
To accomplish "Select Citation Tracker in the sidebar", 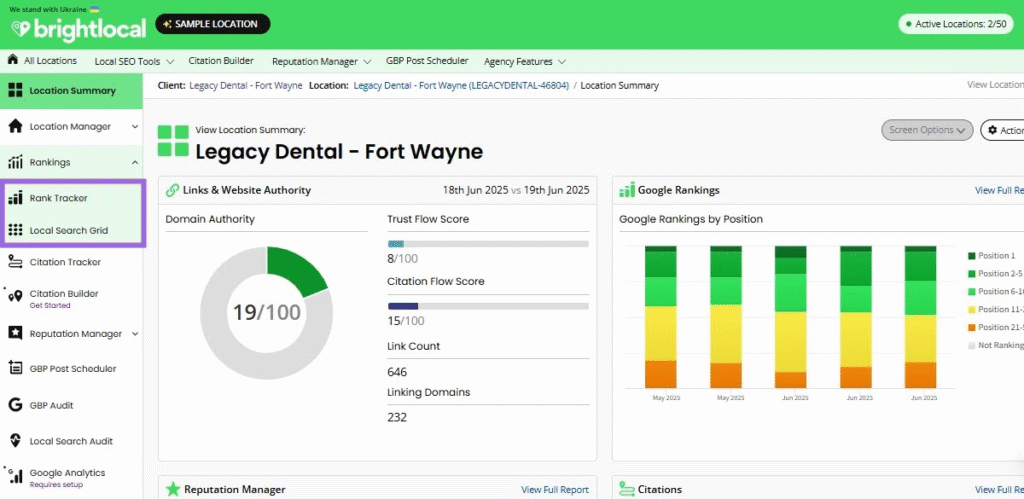I will click(72, 262).
